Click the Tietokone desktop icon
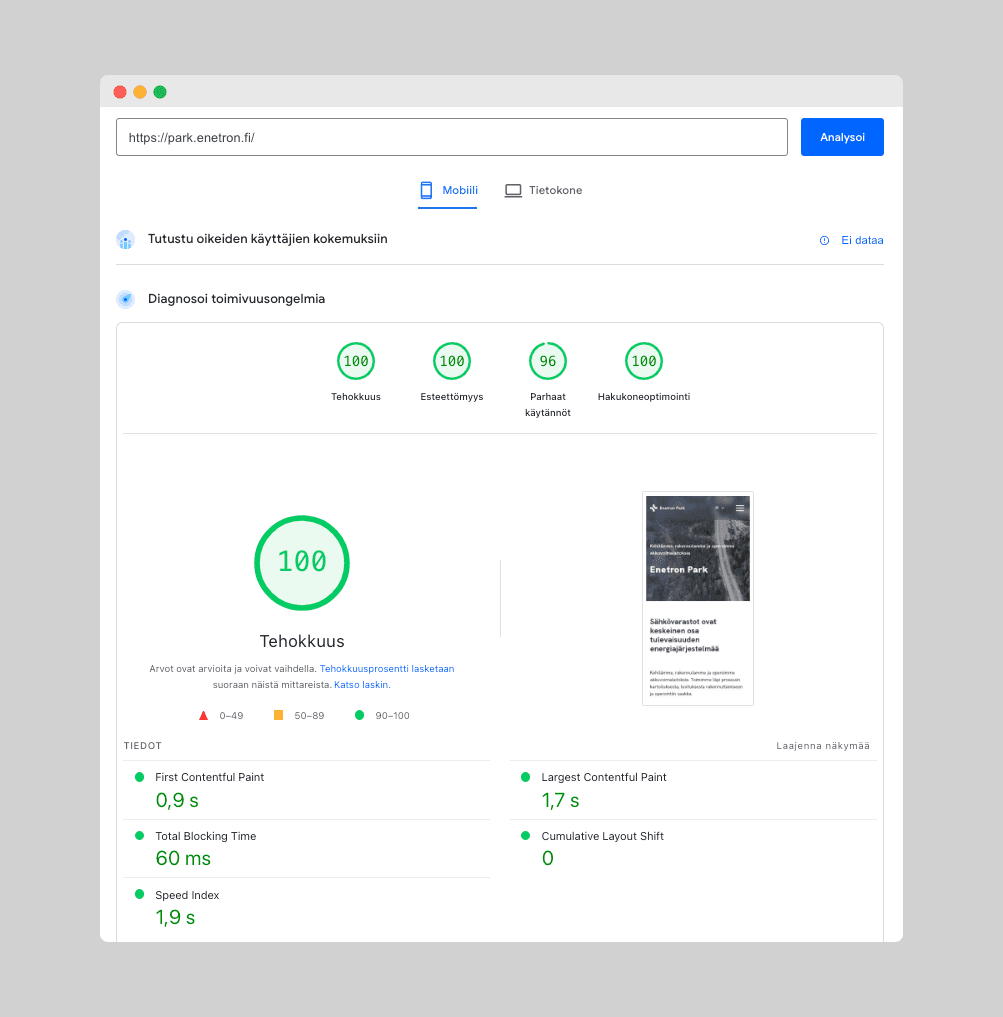The height and width of the screenshot is (1017, 1003). click(x=513, y=190)
